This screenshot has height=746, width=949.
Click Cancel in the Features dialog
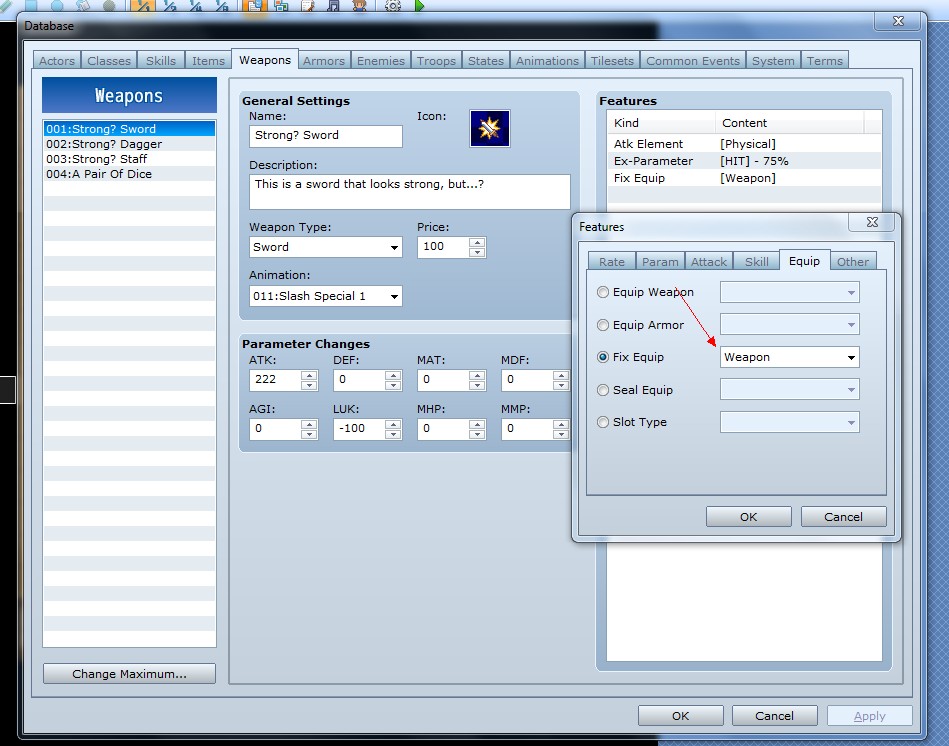[844, 517]
